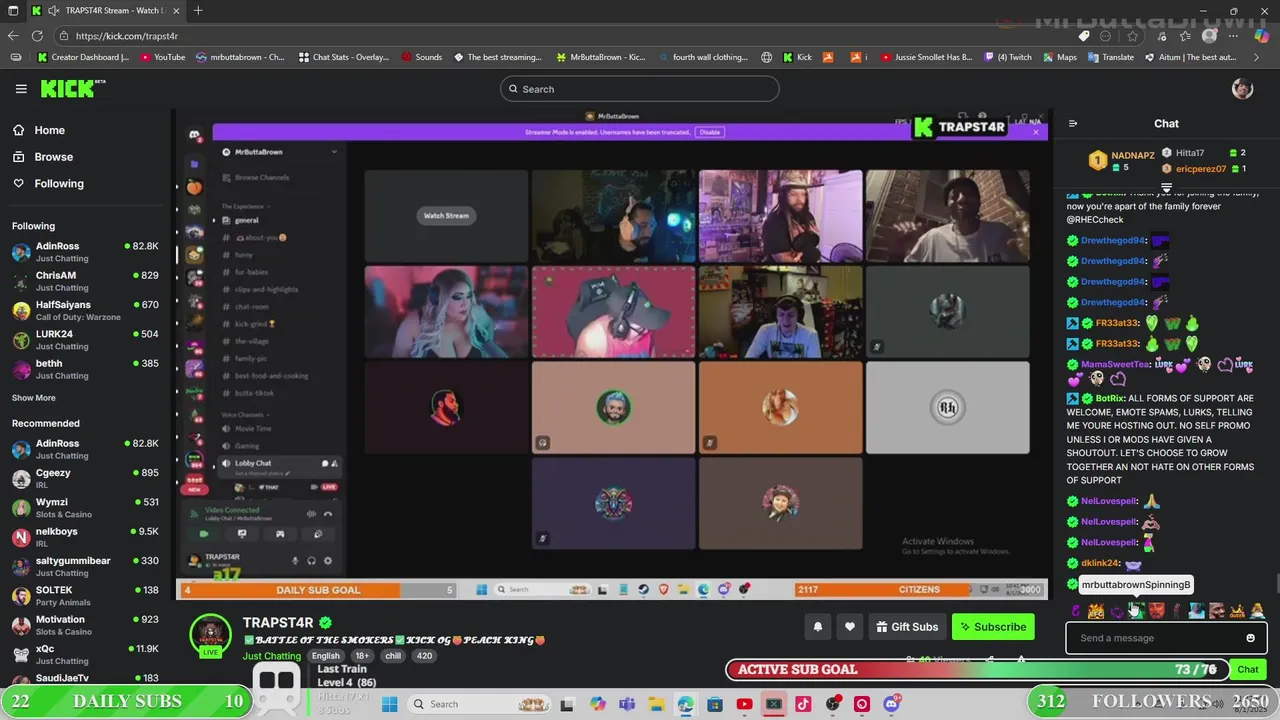This screenshot has height=720, width=1280.
Task: Click the Windows Start button
Action: tap(389, 704)
